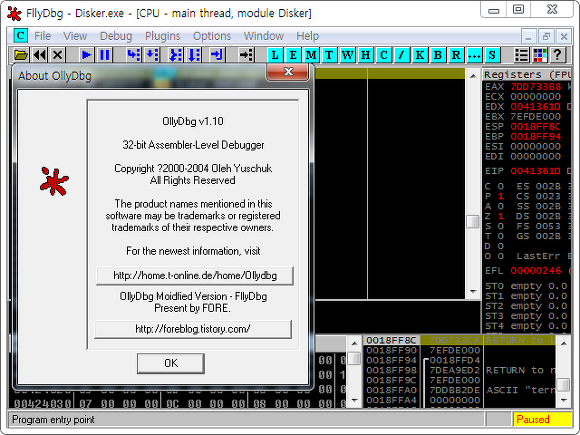Toggle the C flag value
The height and width of the screenshot is (435, 580).
[x=500, y=186]
